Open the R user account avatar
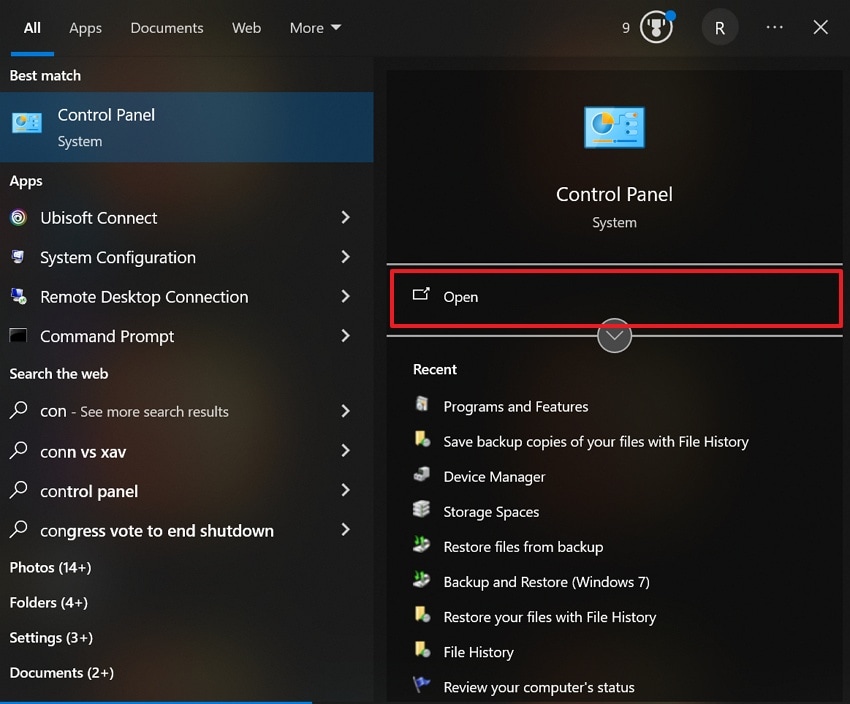The width and height of the screenshot is (850, 704). (x=719, y=28)
